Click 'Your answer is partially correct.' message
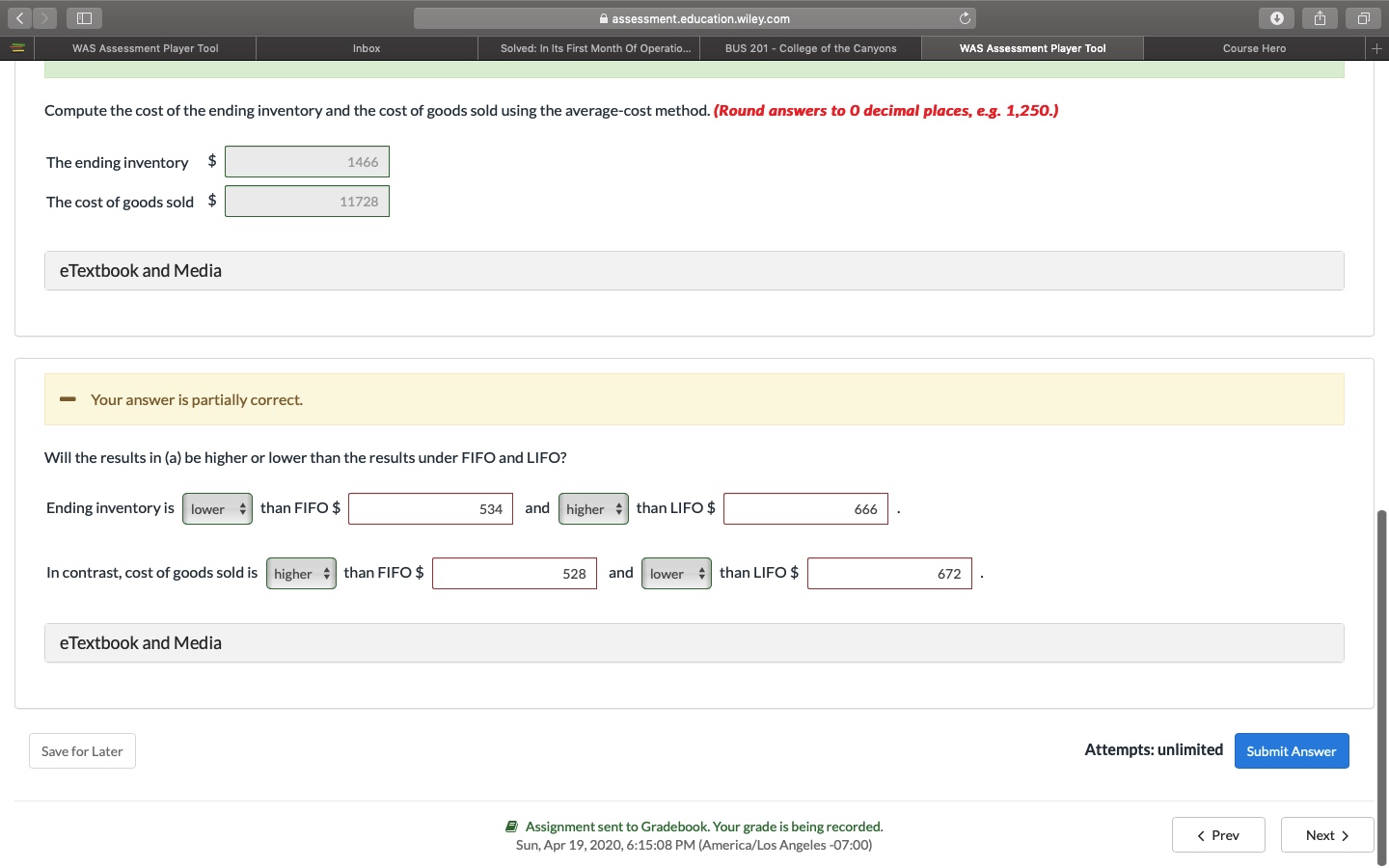This screenshot has width=1389, height=868. (197, 399)
